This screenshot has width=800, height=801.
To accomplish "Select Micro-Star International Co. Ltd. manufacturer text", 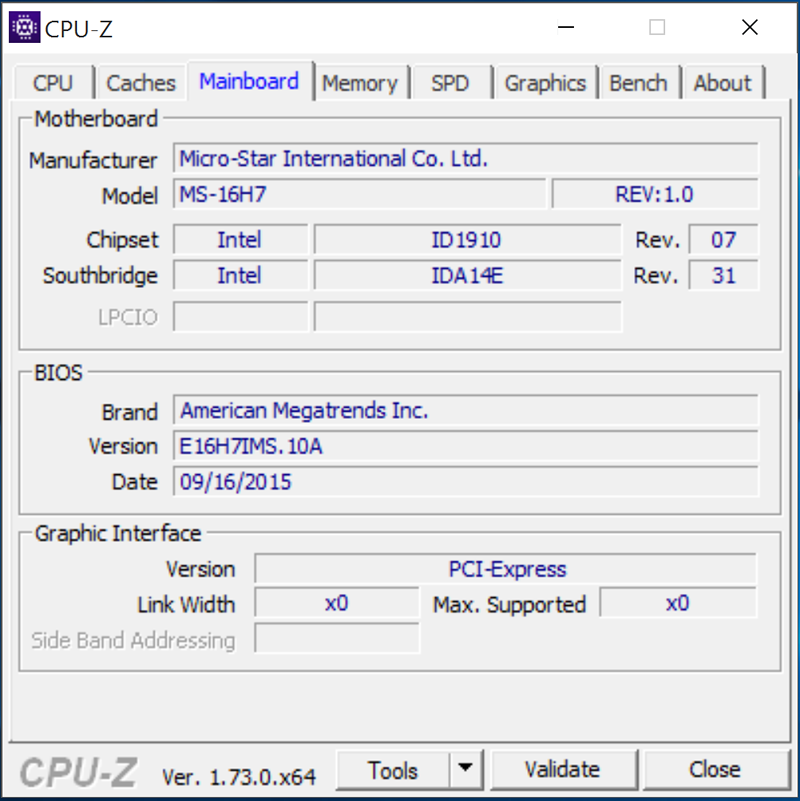I will pos(334,159).
